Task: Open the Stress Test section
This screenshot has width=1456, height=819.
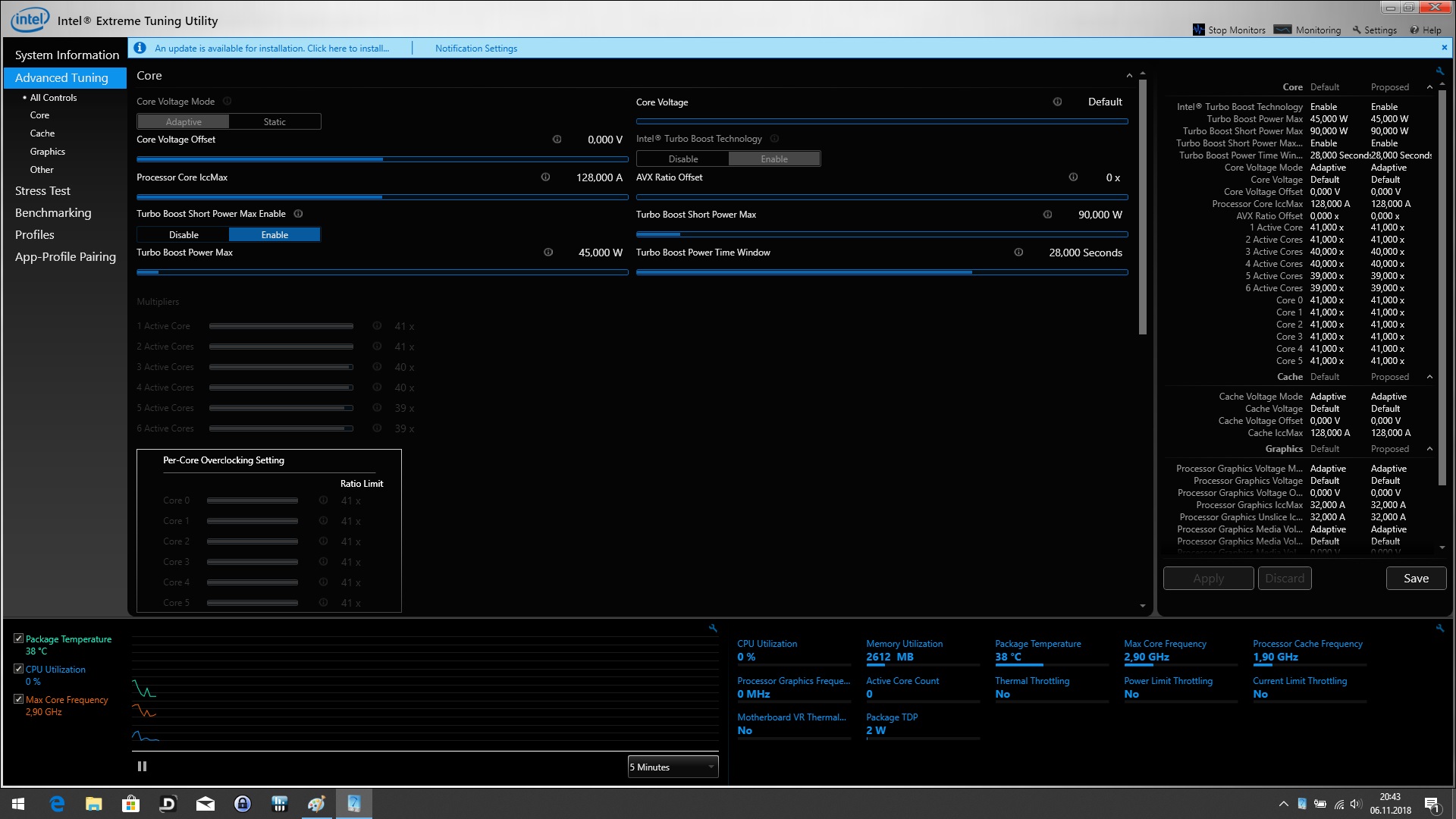Action: pos(42,191)
